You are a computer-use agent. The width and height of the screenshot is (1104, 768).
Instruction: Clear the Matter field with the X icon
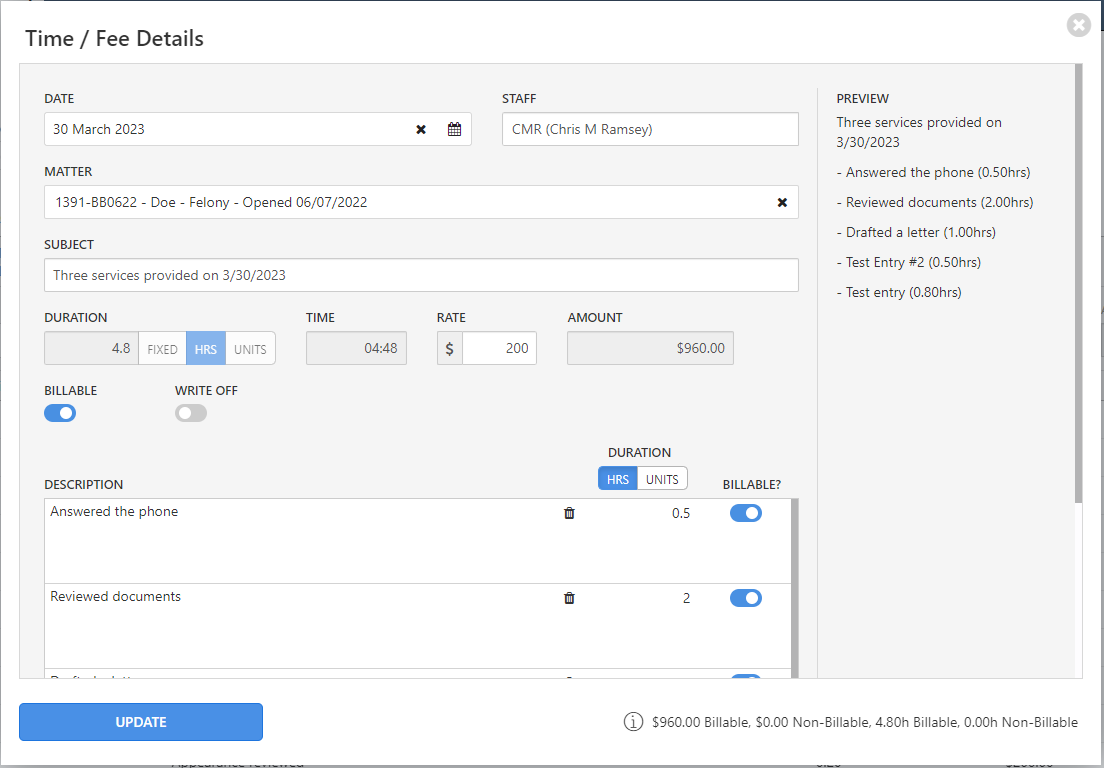[782, 201]
